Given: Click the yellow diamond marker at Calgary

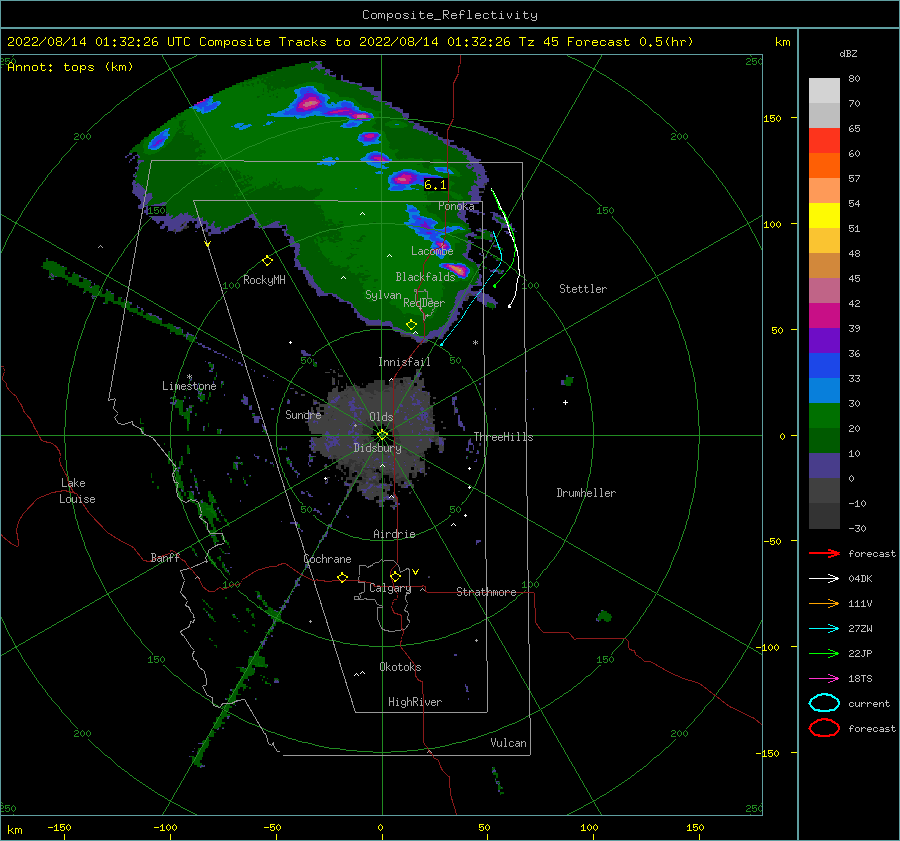Looking at the screenshot, I should tap(395, 576).
